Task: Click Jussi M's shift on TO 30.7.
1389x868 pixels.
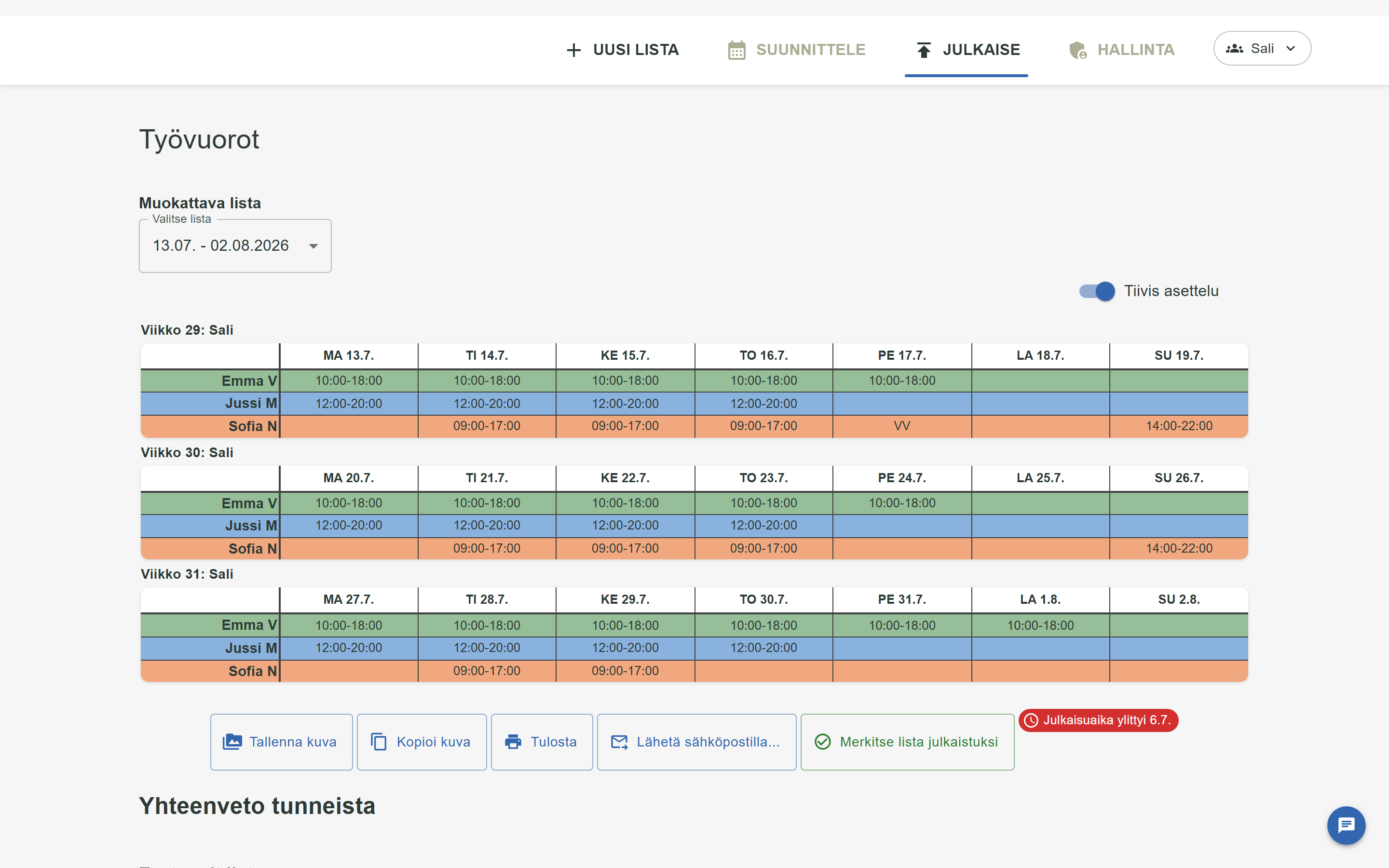Action: coord(763,648)
